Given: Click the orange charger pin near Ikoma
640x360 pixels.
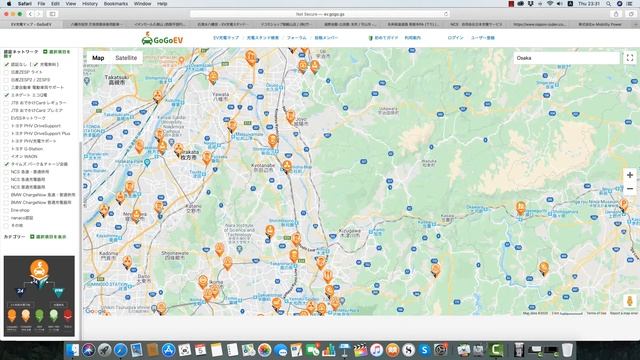Looking at the screenshot, I should [x=203, y=282].
